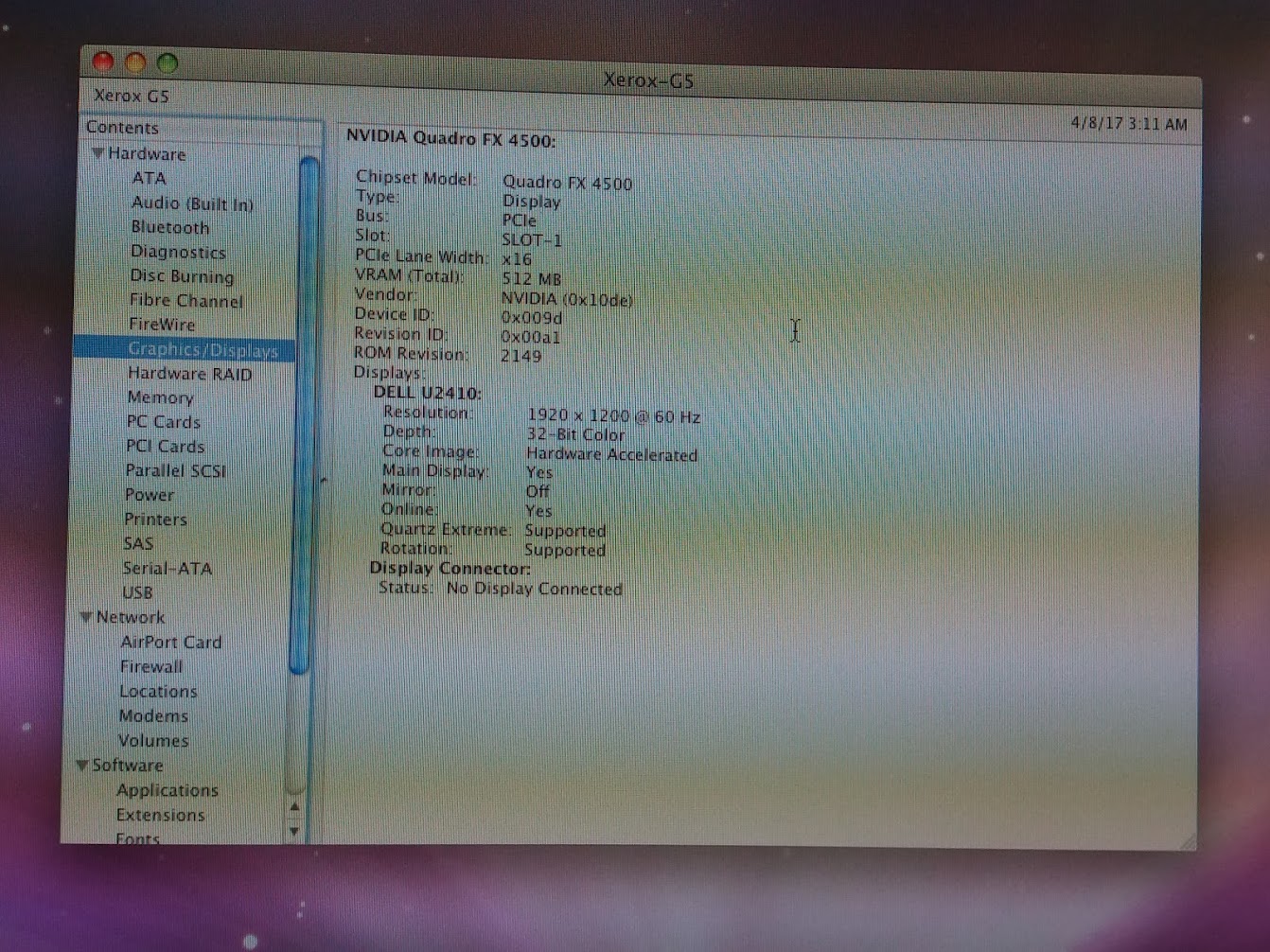Open PC Cards entry
Image resolution: width=1270 pixels, height=952 pixels.
[163, 422]
